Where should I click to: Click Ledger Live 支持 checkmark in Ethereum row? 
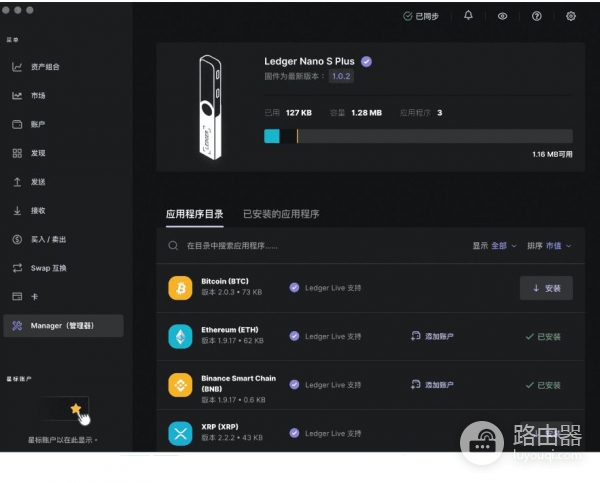[294, 336]
